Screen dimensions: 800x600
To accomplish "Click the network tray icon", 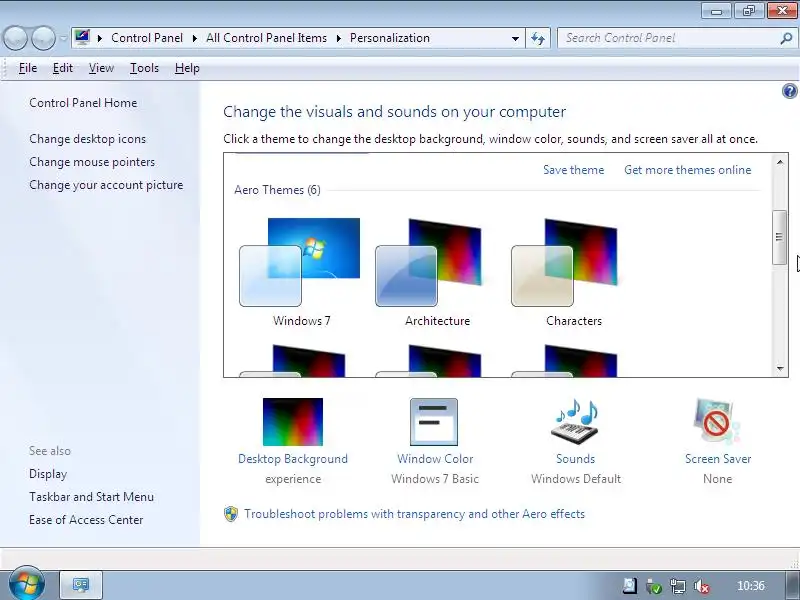I will tap(678, 586).
